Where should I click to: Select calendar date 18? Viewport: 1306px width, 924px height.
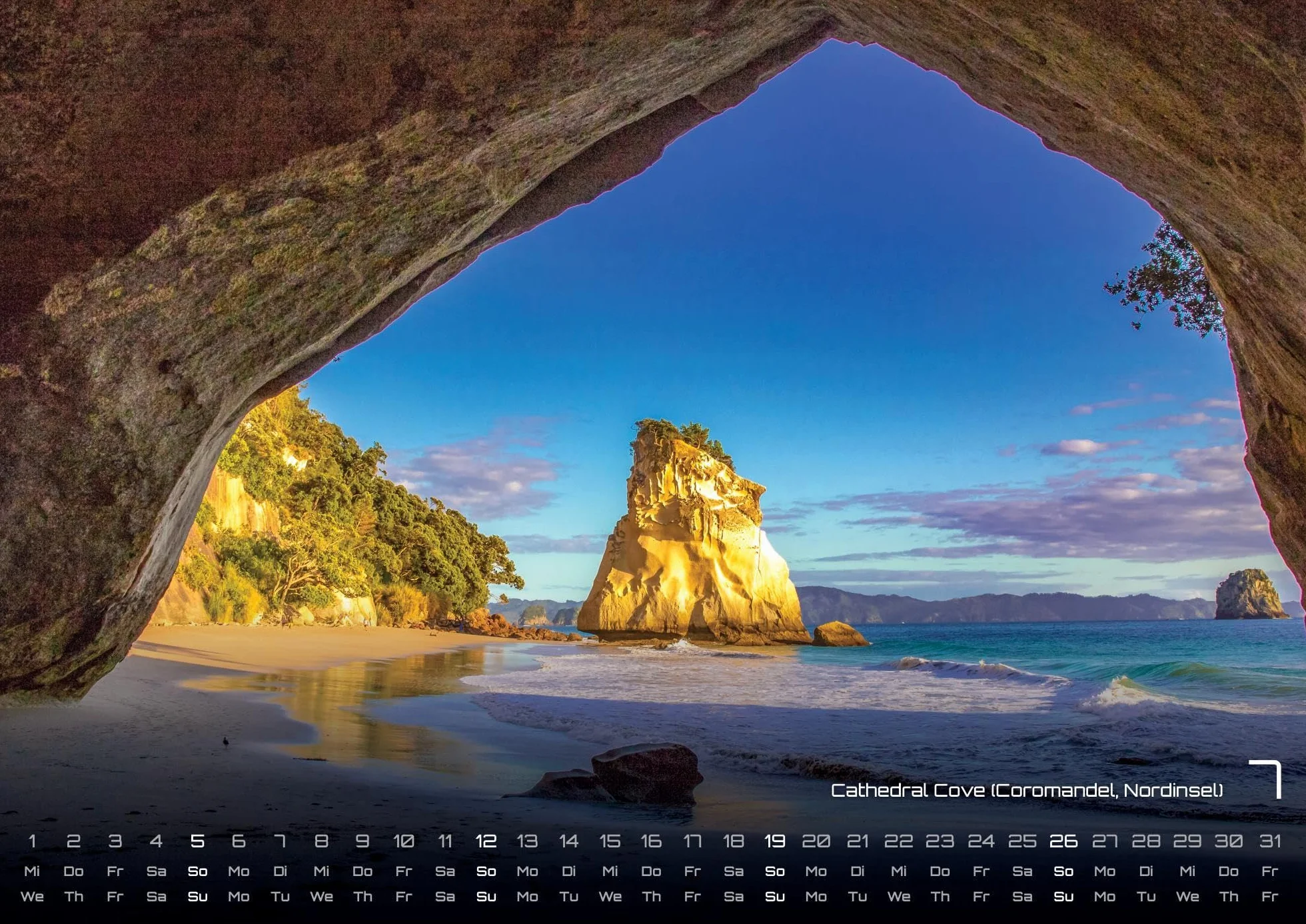click(x=734, y=841)
